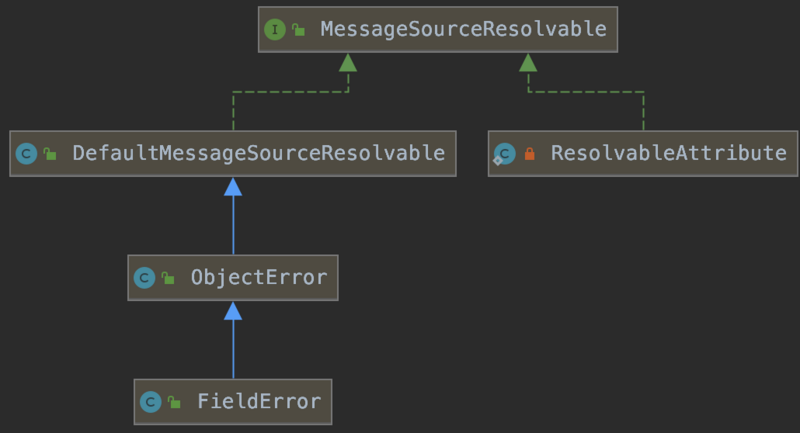The height and width of the screenshot is (433, 800).
Task: Click the green visibility icon beside FieldError
Action: [x=174, y=403]
